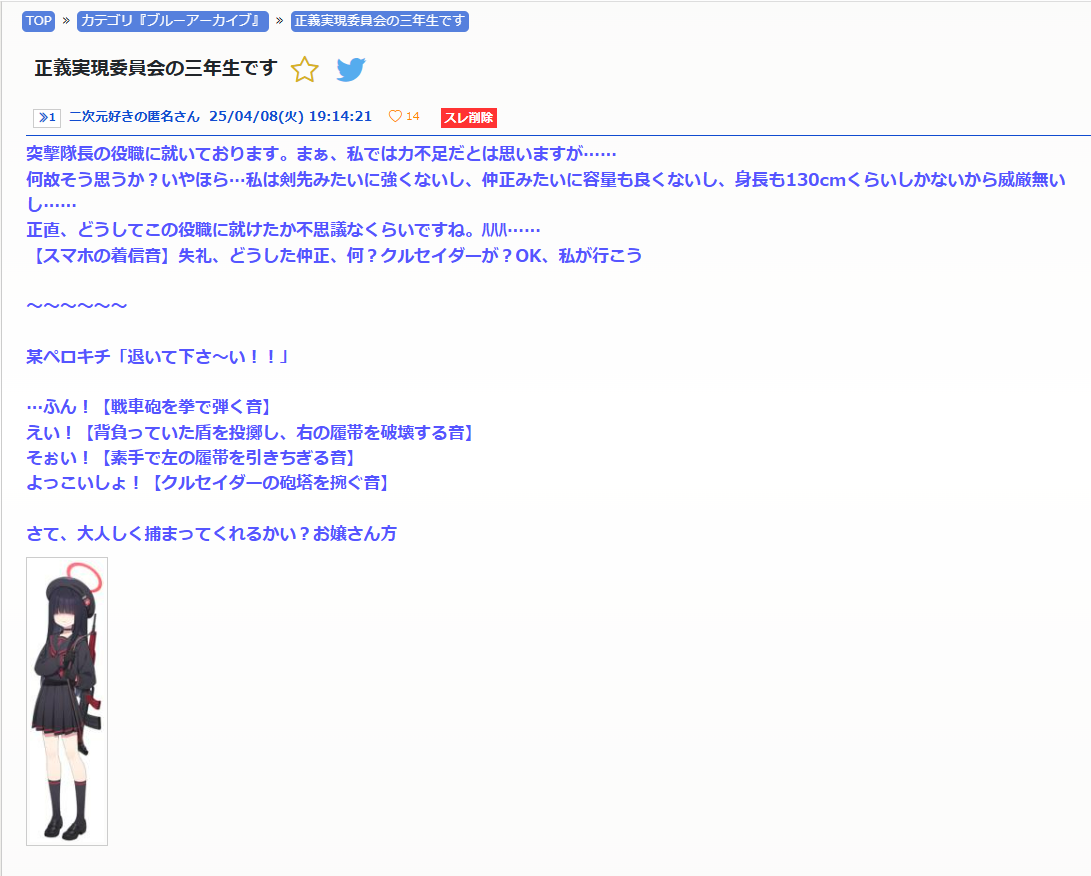1091x876 pixels.
Task: Click the heart like icon with 14
Action: pos(404,116)
